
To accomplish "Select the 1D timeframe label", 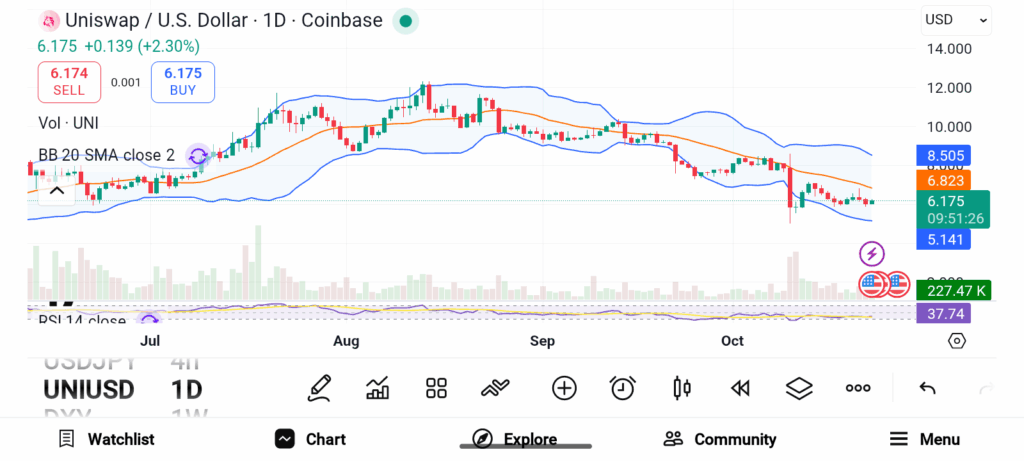I will (x=187, y=389).
